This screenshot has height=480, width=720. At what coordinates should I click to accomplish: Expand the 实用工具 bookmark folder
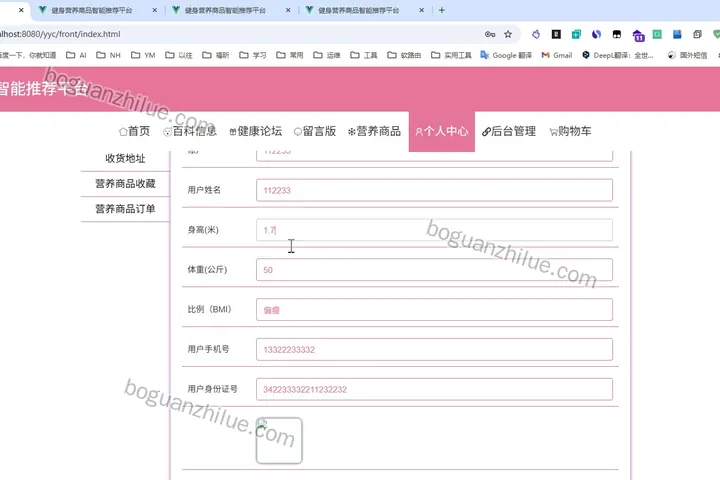point(451,55)
